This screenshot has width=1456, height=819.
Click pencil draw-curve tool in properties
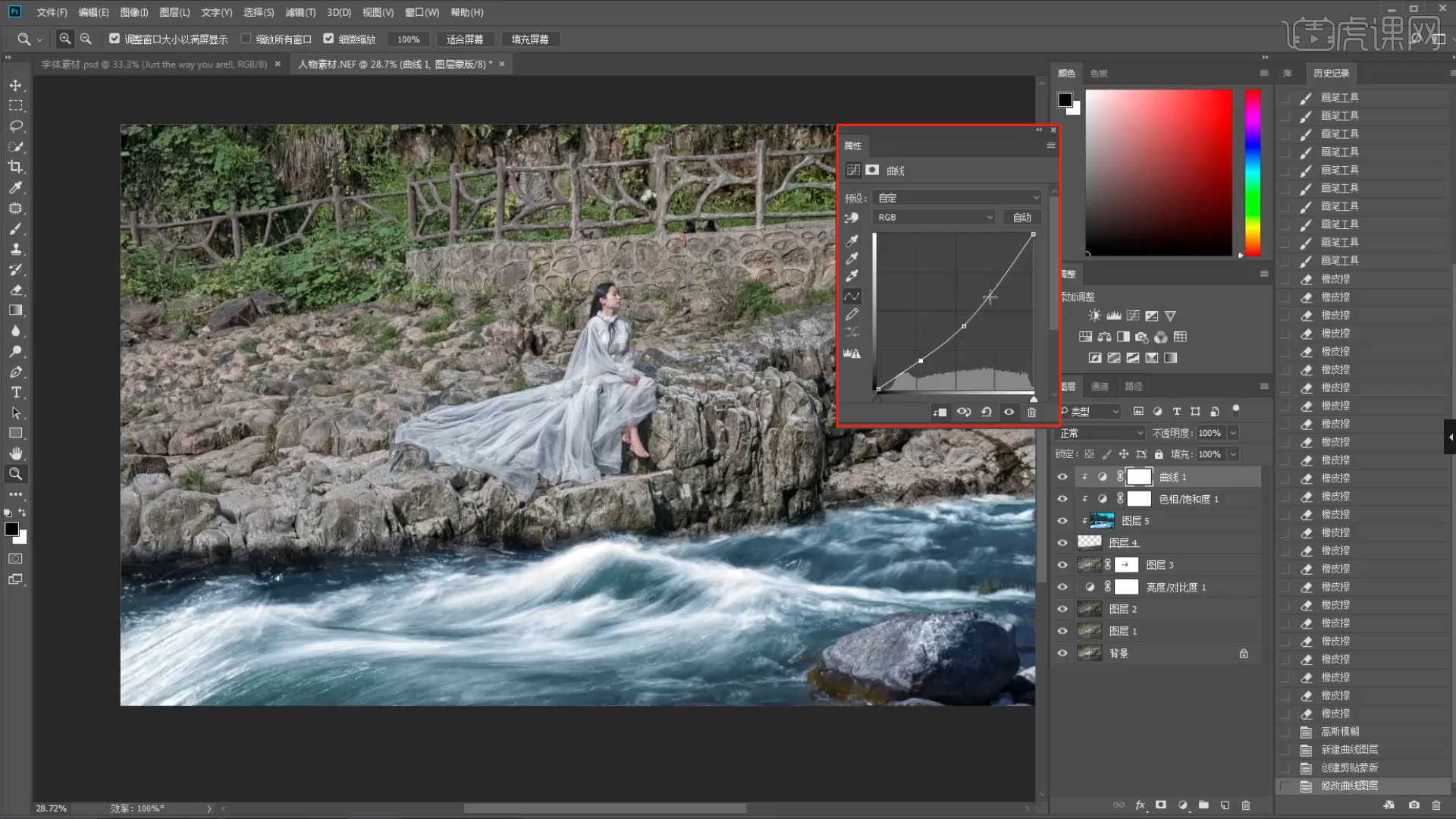pos(852,314)
